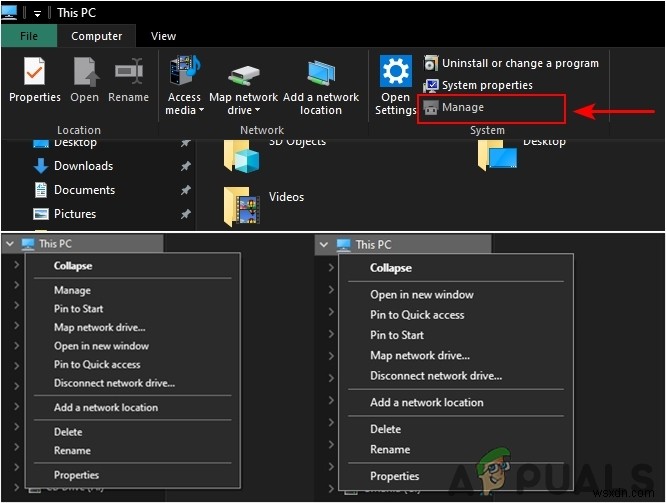Click the Manage icon in System group
This screenshot has width=666, height=503.
pos(430,107)
